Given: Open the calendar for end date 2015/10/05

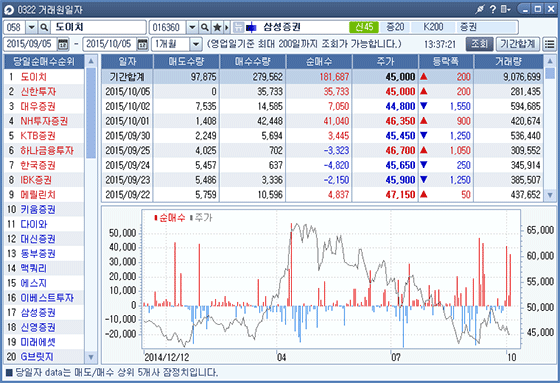Looking at the screenshot, I should (142, 44).
